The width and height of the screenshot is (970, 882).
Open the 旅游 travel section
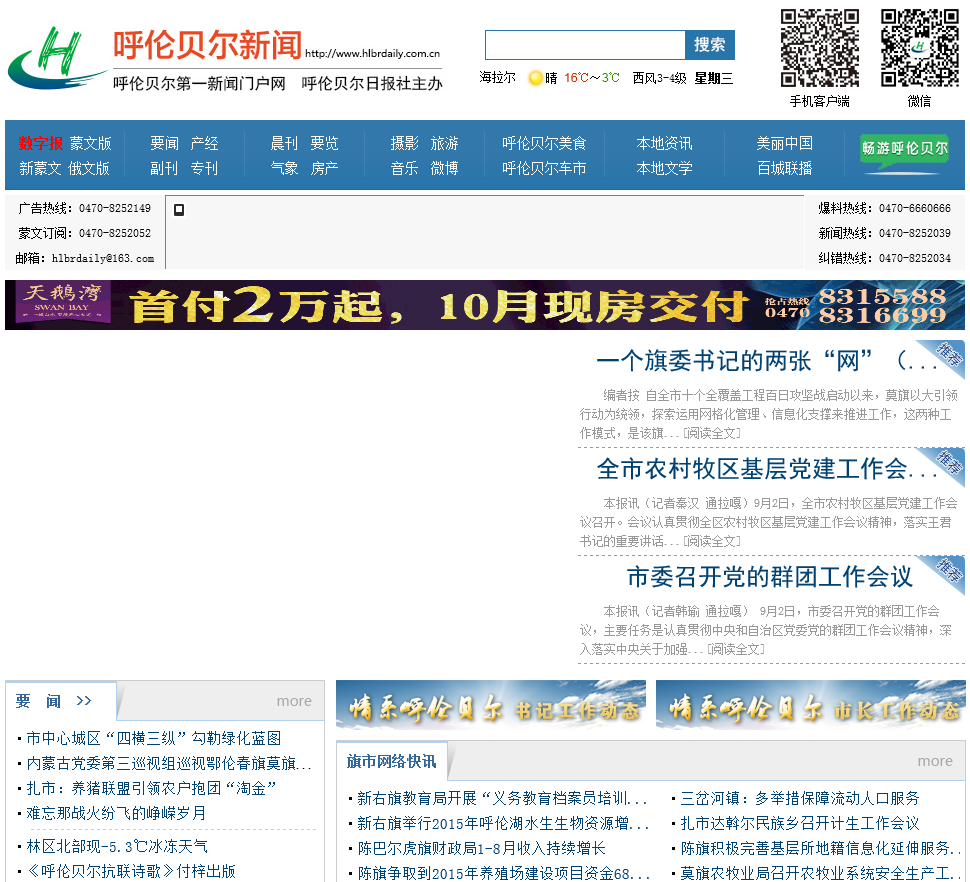[445, 143]
